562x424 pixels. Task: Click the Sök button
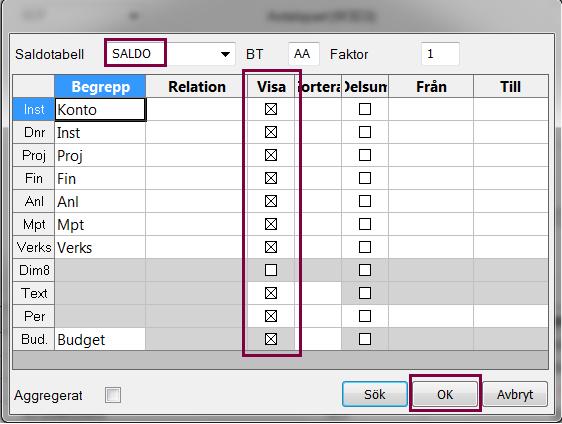375,394
